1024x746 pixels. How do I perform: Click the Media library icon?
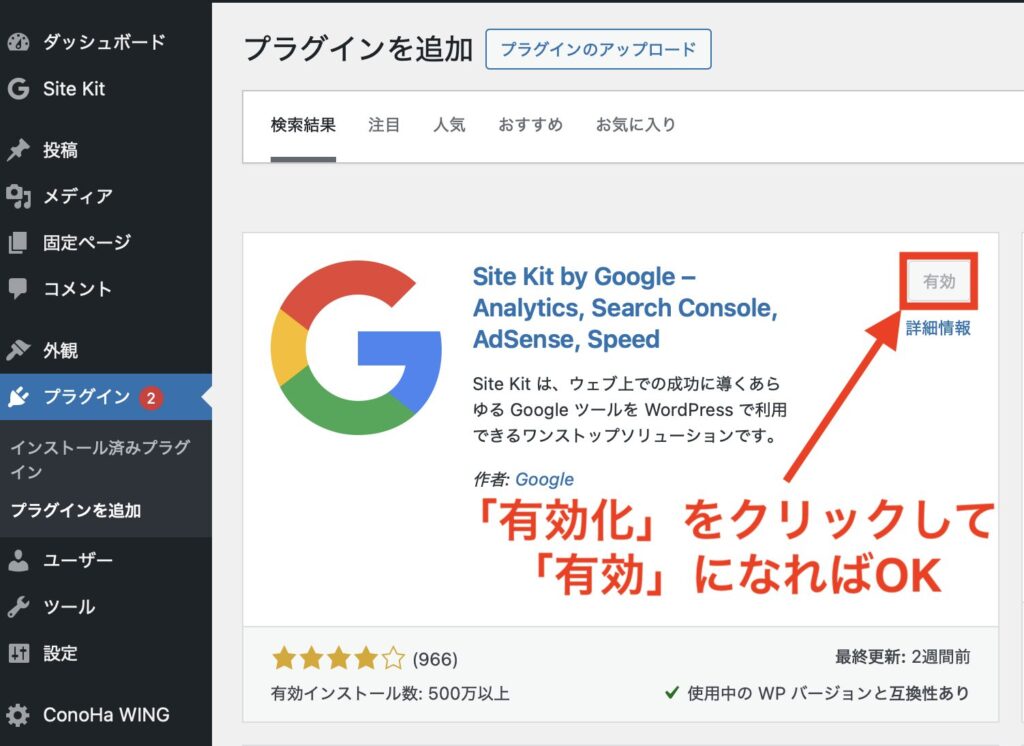tap(18, 196)
